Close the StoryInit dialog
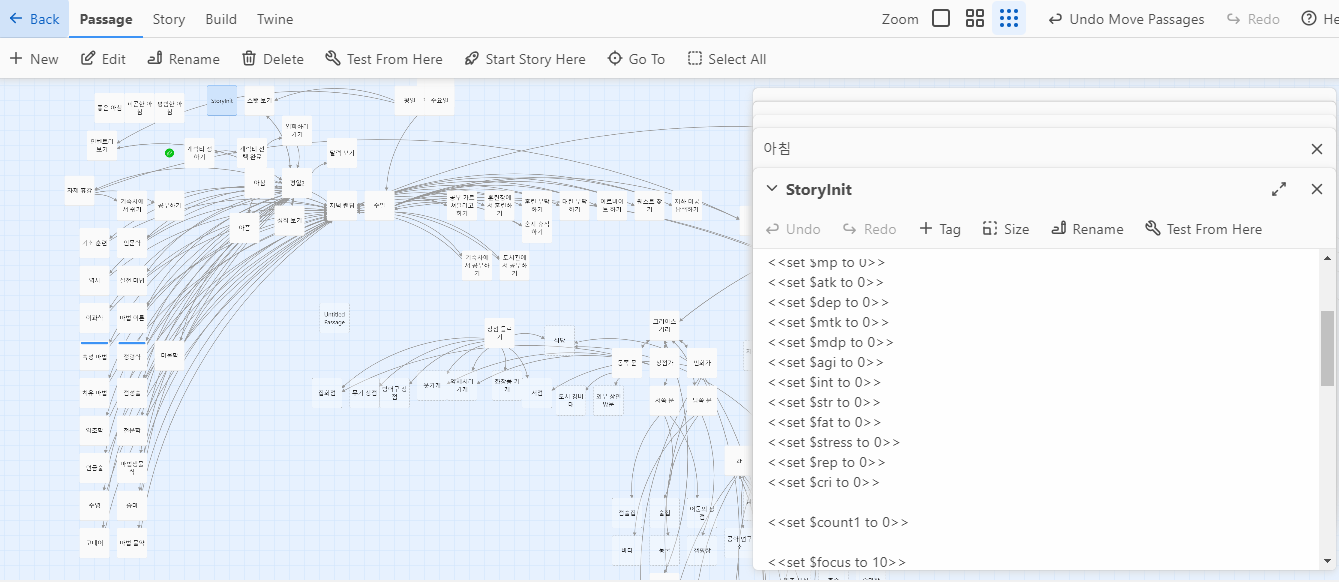 (1316, 189)
